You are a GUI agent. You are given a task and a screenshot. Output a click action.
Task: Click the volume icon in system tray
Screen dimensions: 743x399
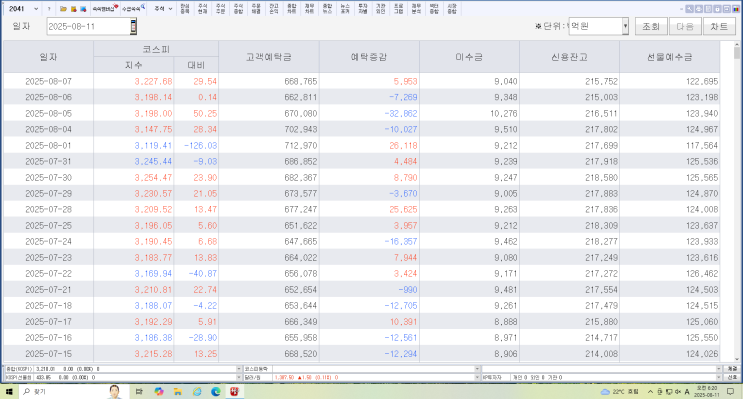click(x=678, y=391)
